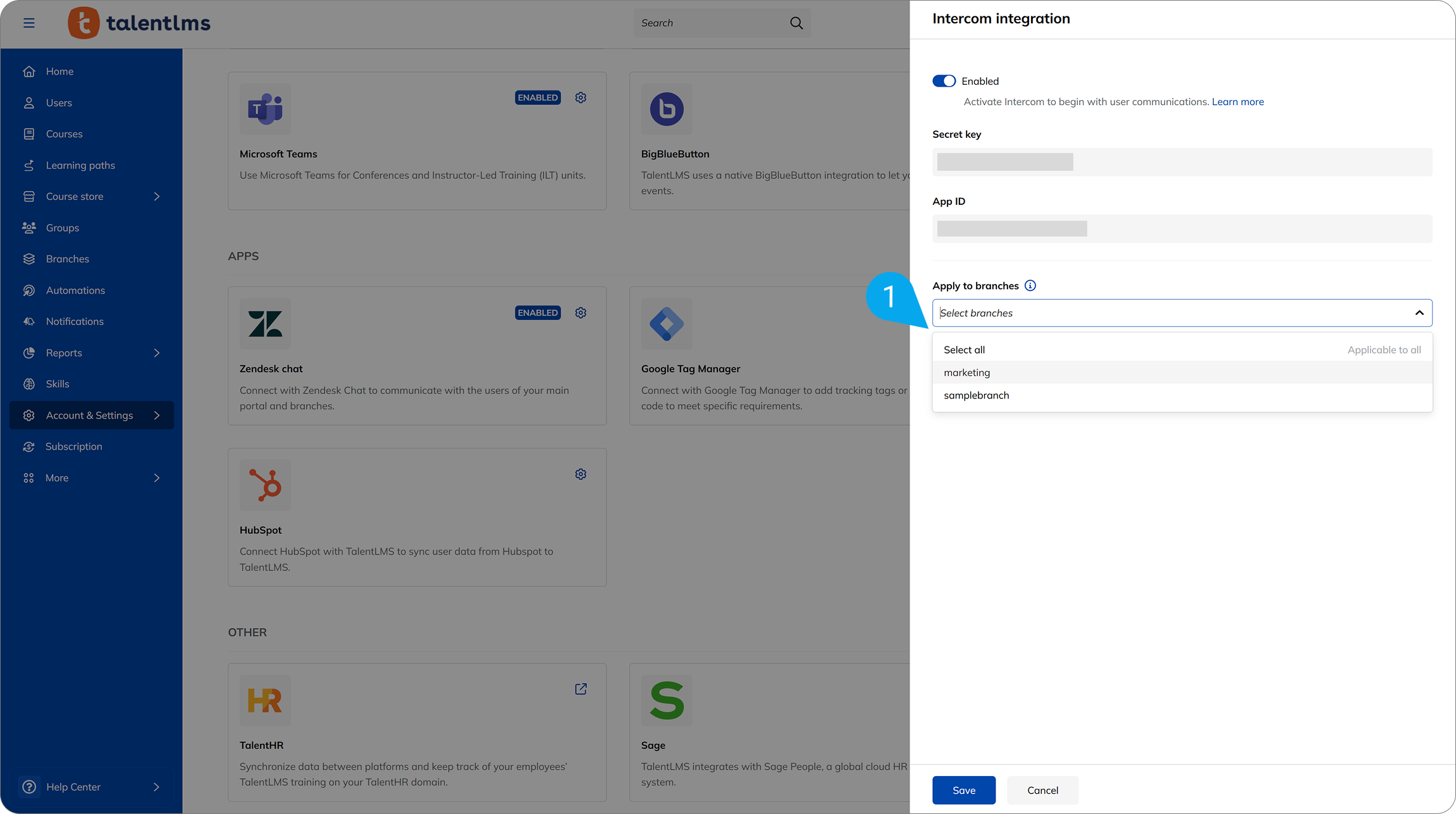Collapse the Select branches dropdown arrow
This screenshot has height=814, width=1456.
1419,313
